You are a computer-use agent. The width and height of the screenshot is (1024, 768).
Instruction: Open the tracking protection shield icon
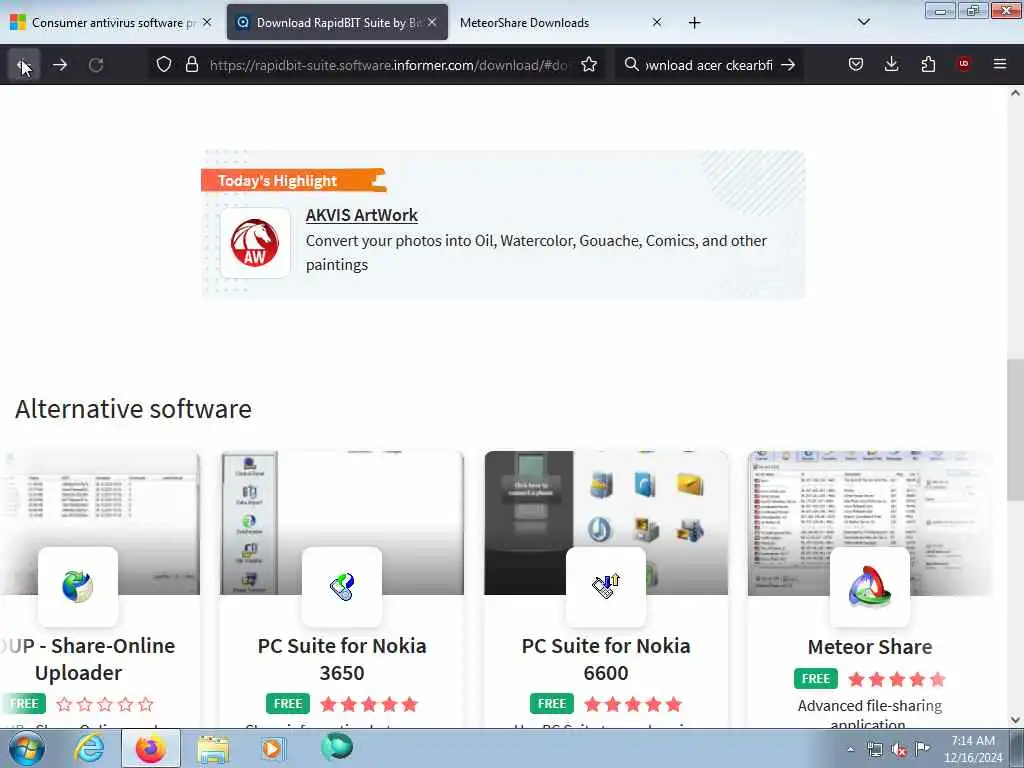click(x=164, y=65)
